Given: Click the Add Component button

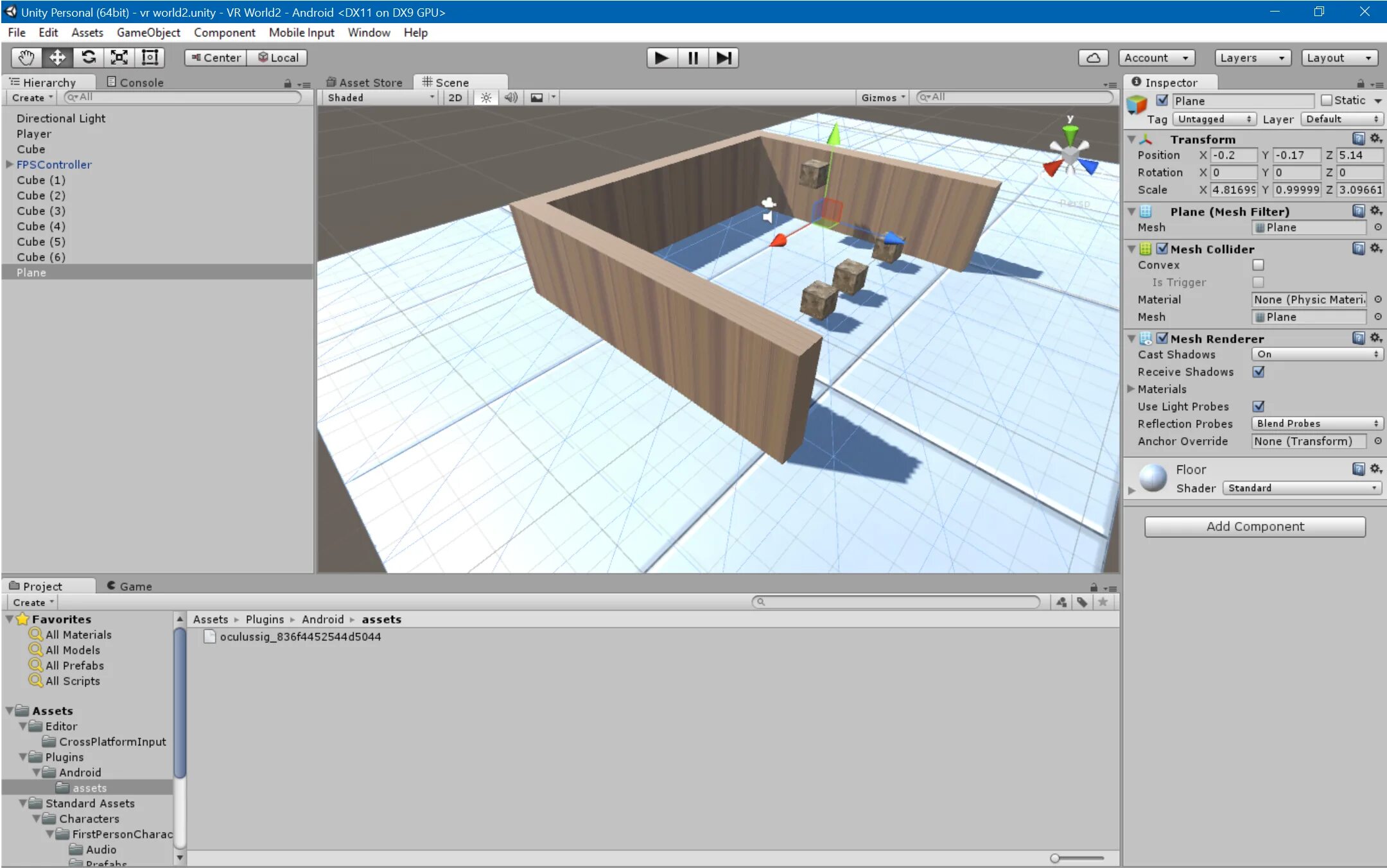Looking at the screenshot, I should tap(1254, 526).
